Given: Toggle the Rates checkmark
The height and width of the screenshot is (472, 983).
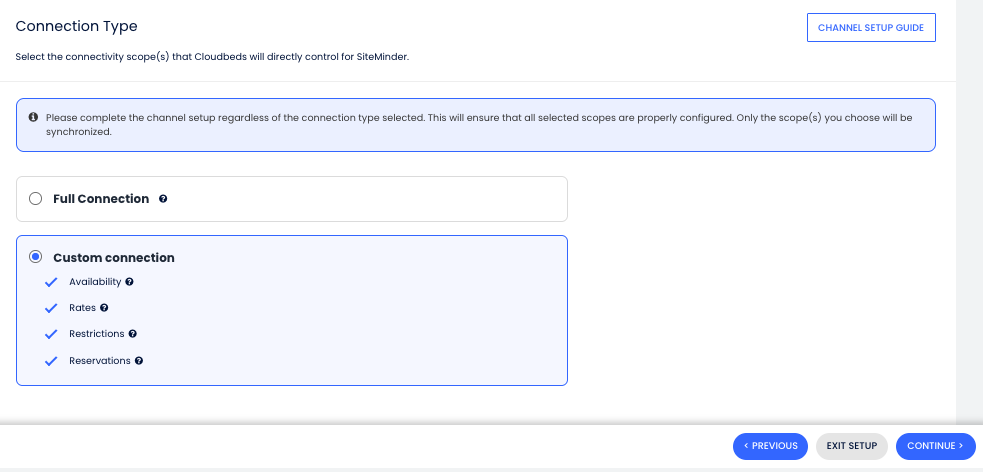Looking at the screenshot, I should (51, 308).
